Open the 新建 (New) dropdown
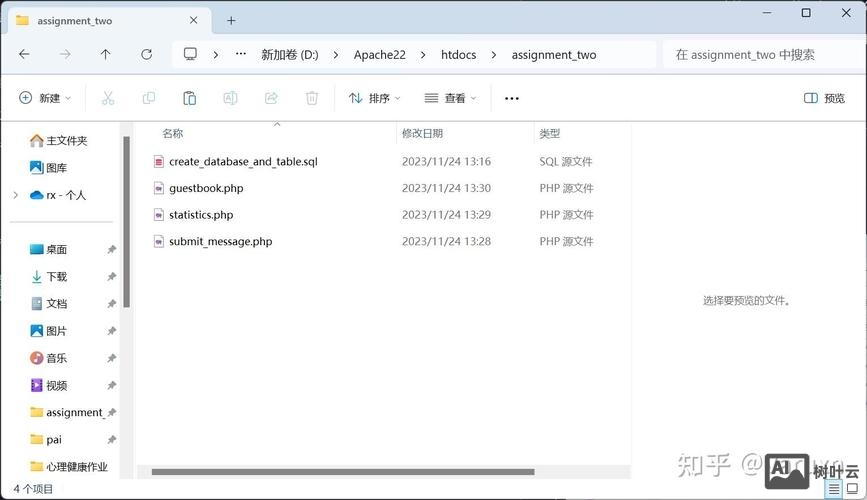 (45, 98)
